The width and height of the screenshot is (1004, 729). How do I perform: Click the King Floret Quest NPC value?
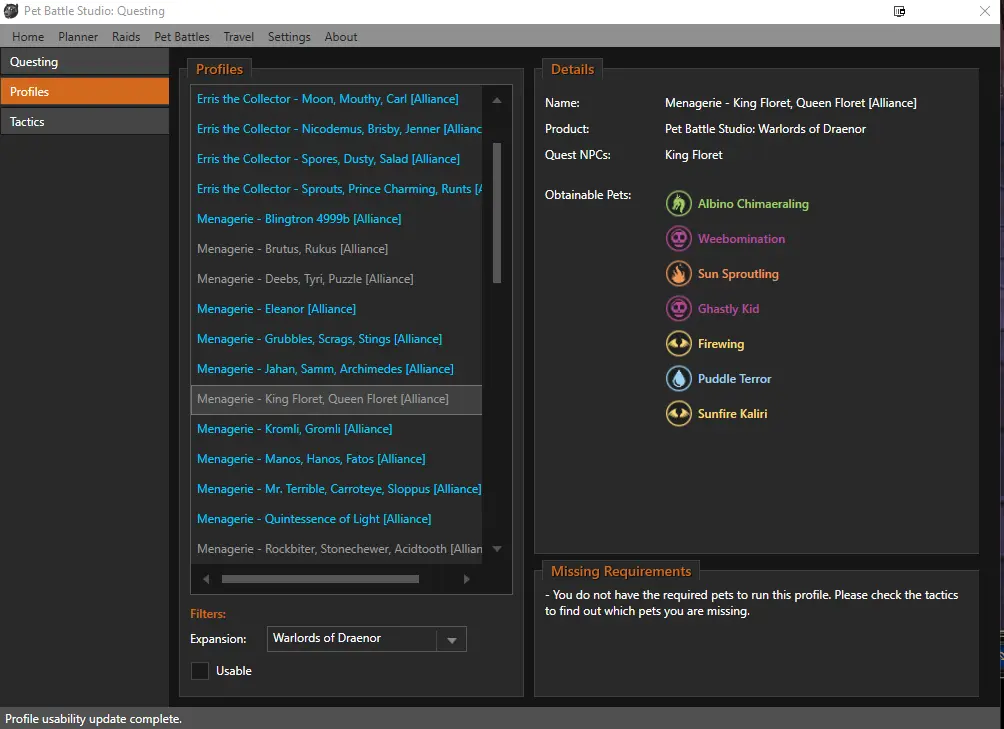693,155
